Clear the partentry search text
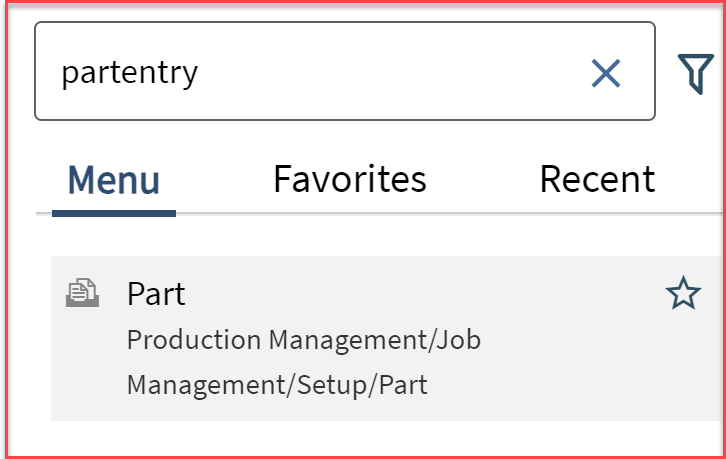Image resolution: width=726 pixels, height=459 pixels. point(606,73)
